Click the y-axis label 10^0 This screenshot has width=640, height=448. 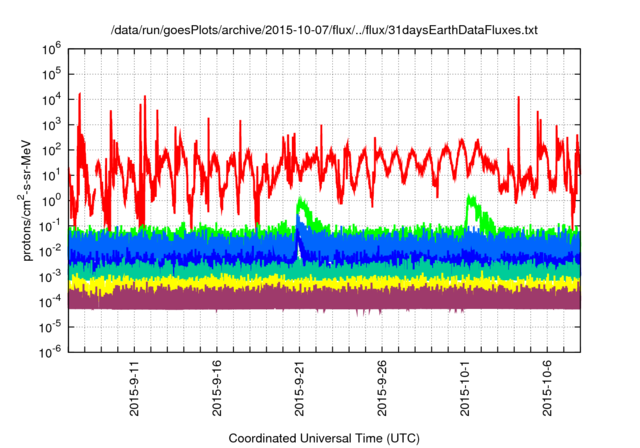[52, 201]
